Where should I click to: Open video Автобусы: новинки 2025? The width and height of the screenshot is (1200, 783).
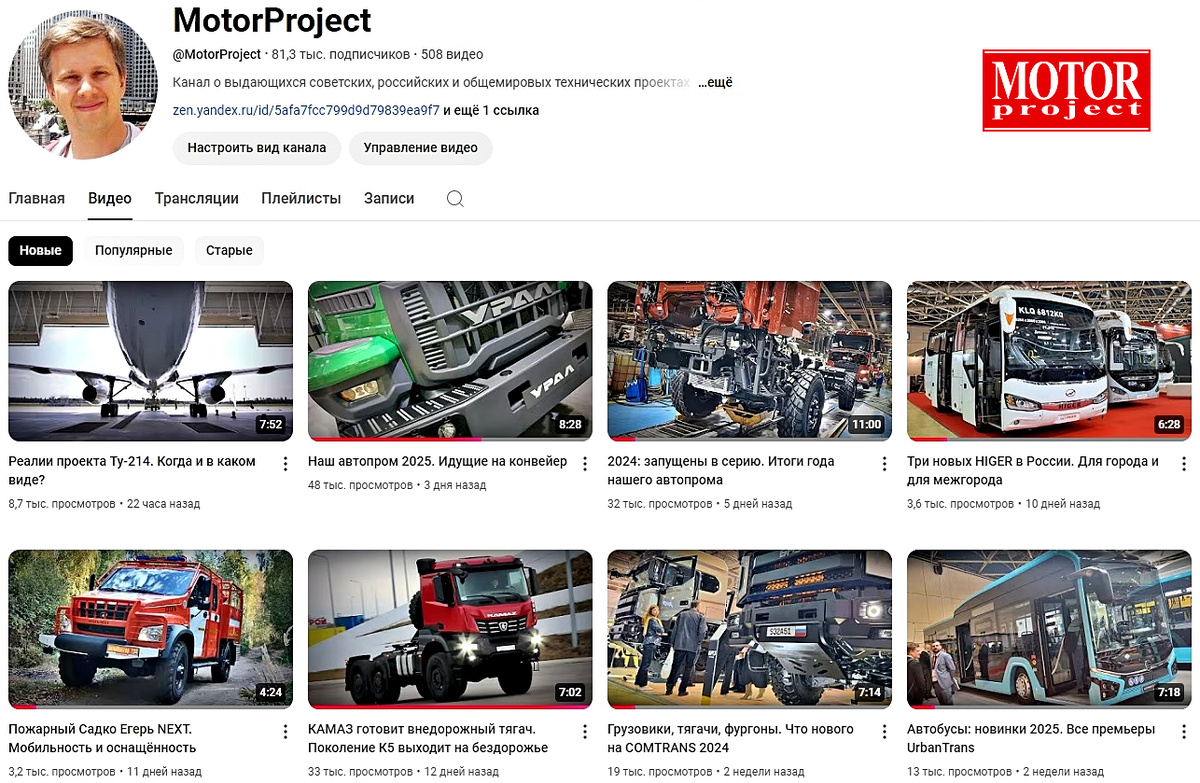coord(1031,738)
